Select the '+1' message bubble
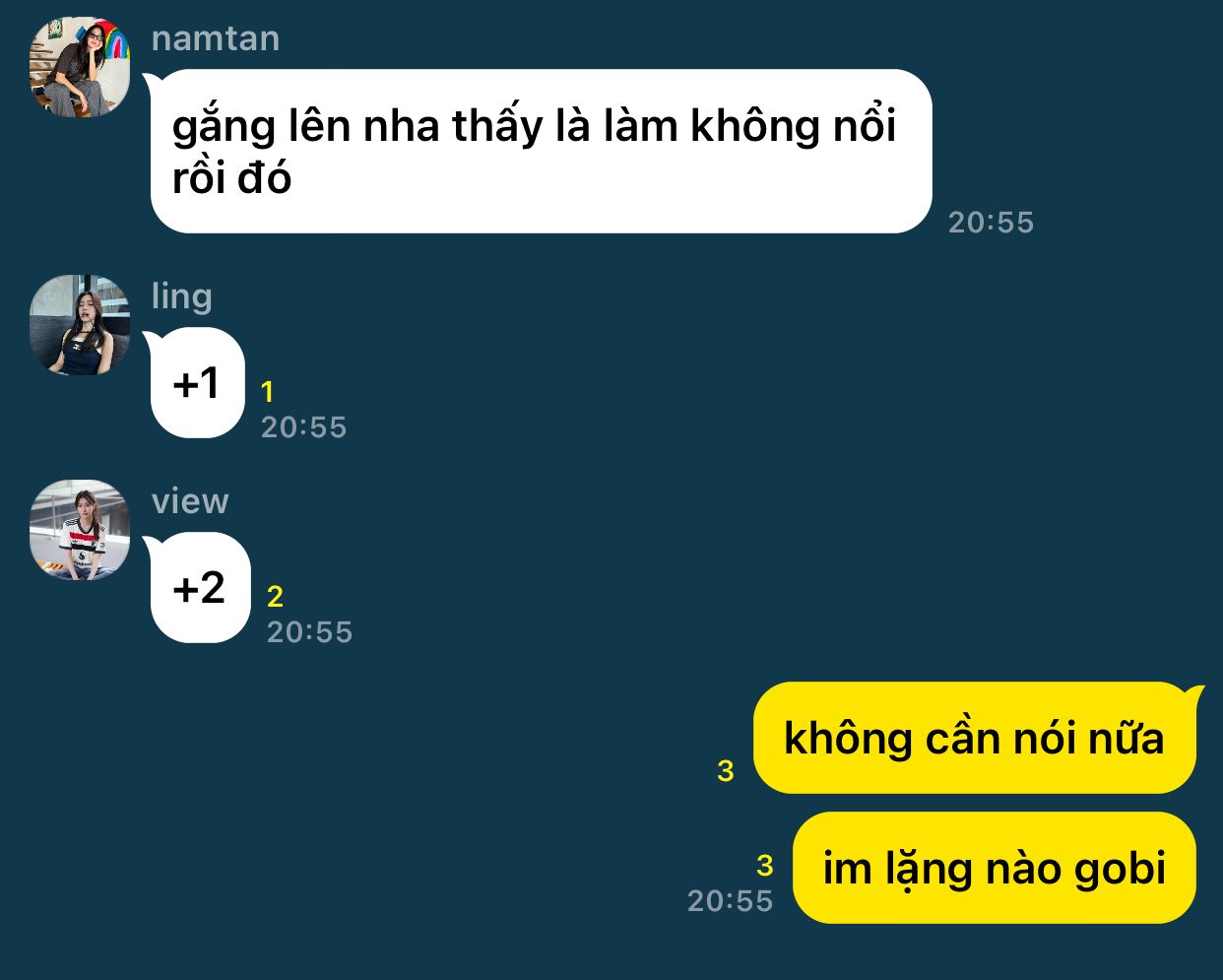The image size is (1223, 980). coord(196,382)
